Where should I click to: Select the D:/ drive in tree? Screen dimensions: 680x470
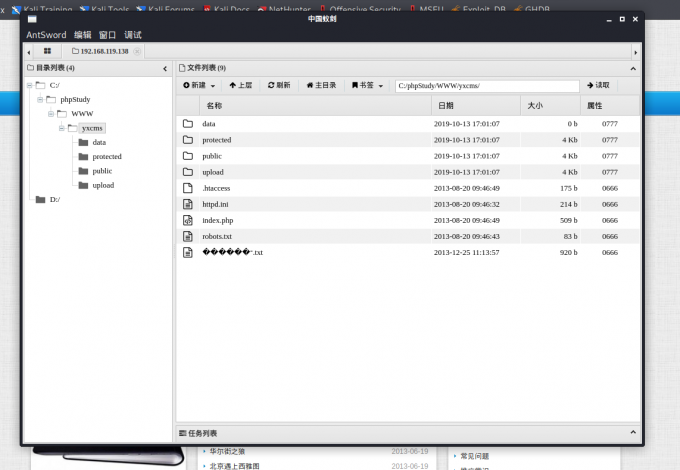55,200
